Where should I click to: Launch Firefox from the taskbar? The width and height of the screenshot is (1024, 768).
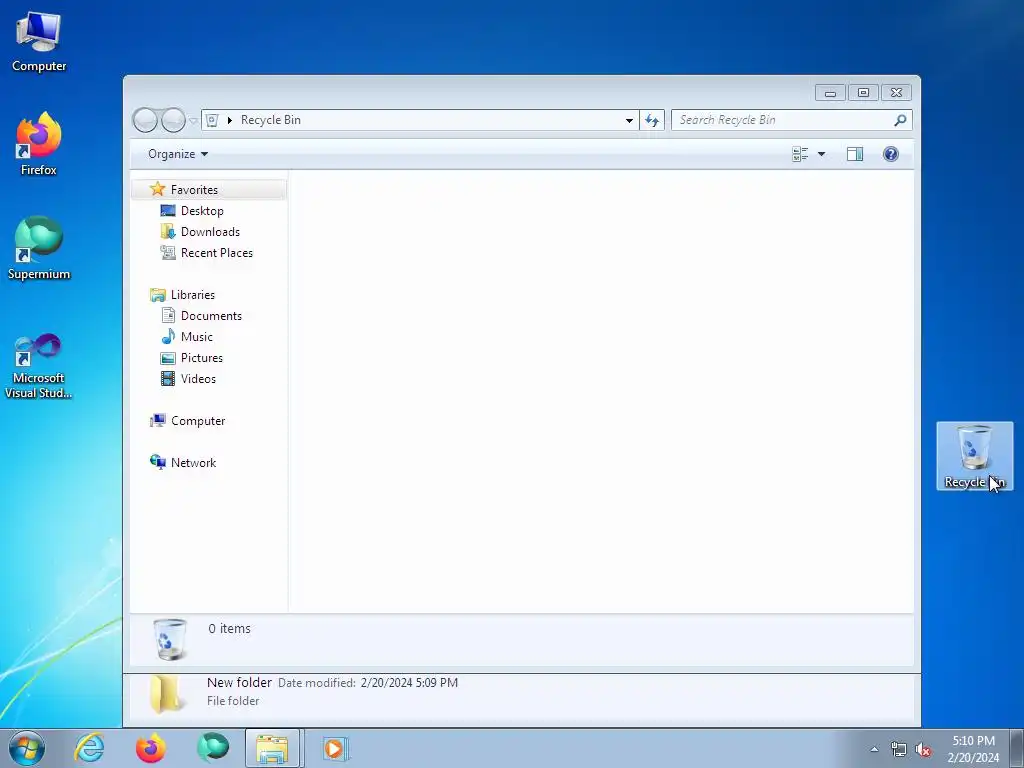[150, 748]
